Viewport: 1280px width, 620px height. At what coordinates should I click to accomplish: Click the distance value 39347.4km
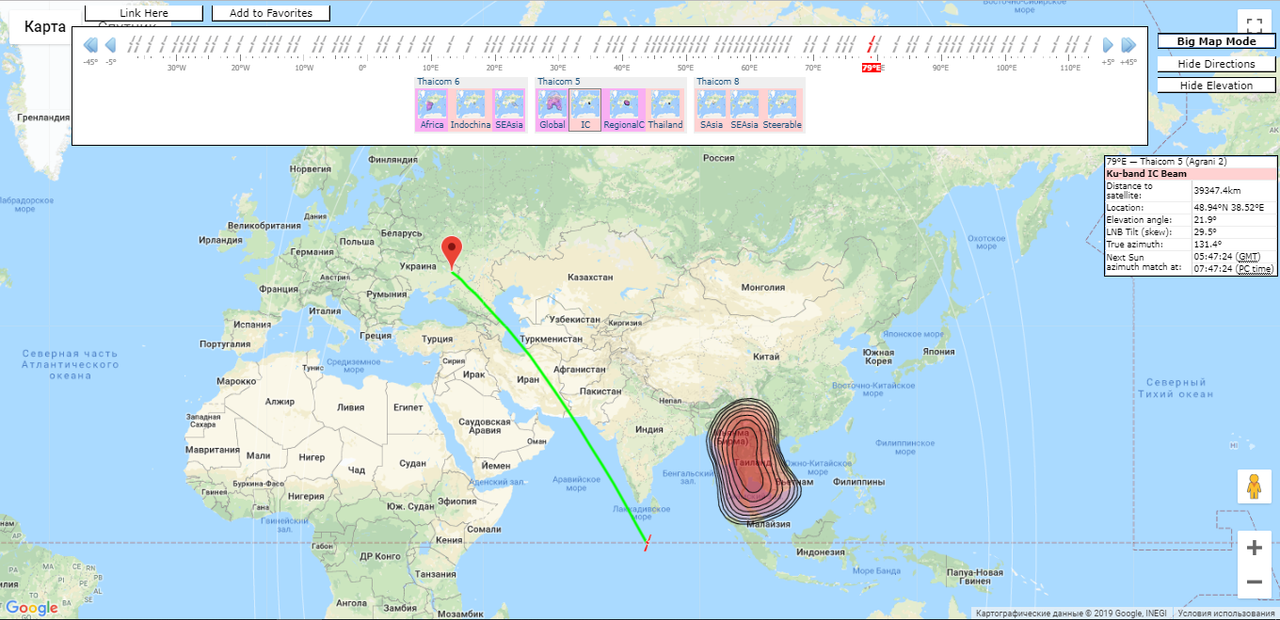click(1217, 190)
